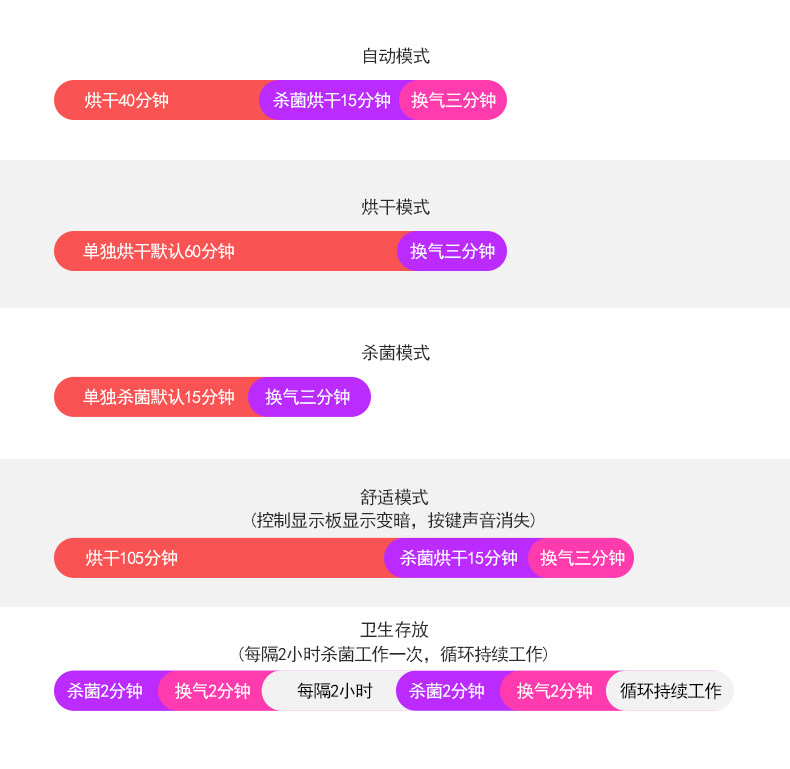Click the 舒适模式 heading

click(x=394, y=497)
